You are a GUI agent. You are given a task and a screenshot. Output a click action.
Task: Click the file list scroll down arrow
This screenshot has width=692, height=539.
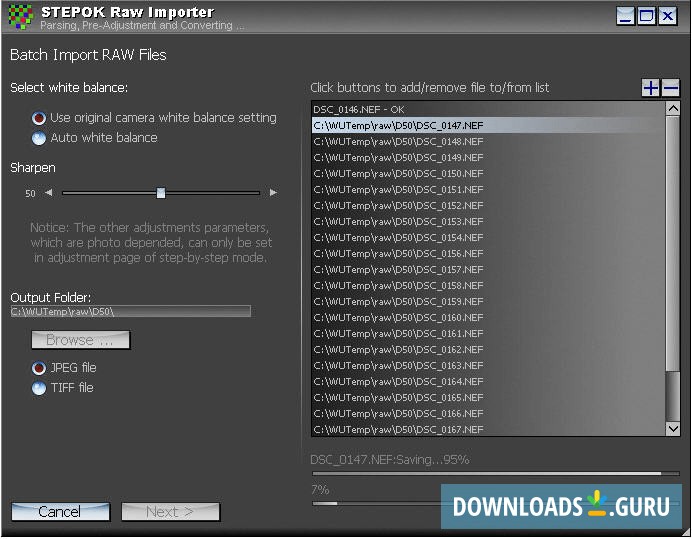673,428
